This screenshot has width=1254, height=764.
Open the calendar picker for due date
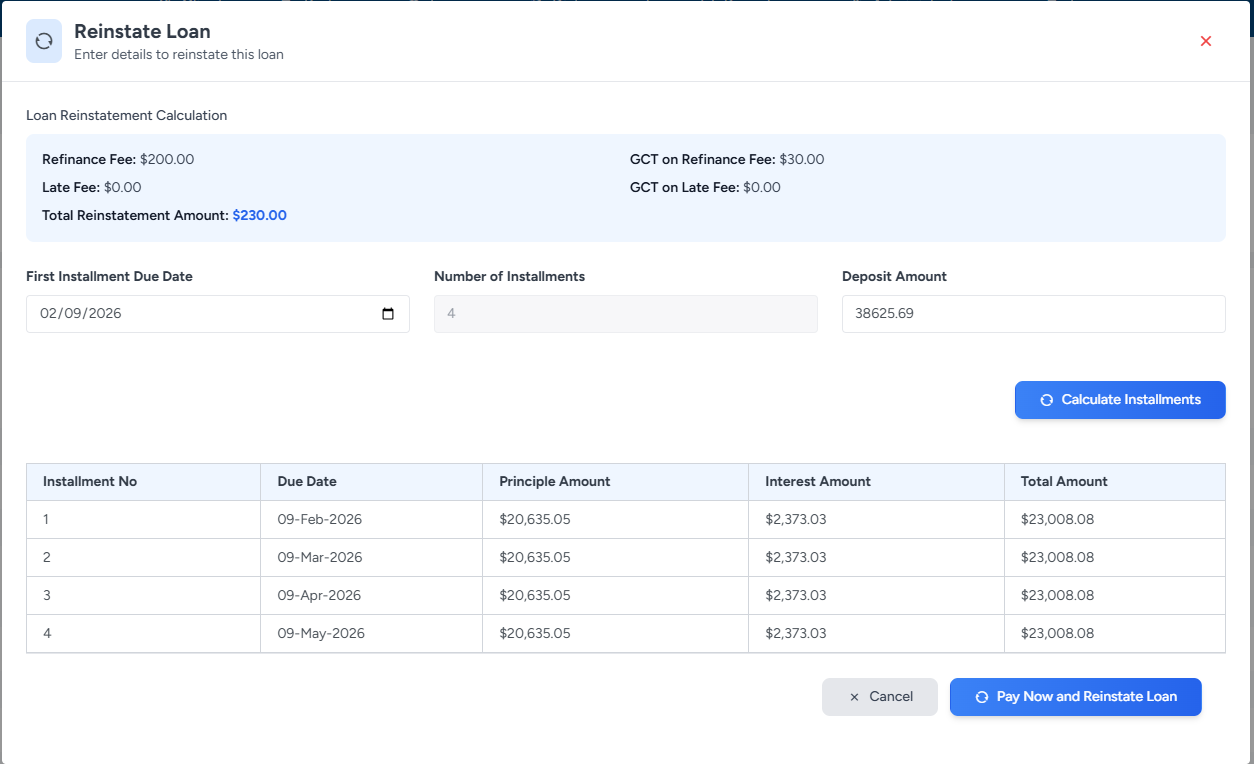(x=388, y=314)
